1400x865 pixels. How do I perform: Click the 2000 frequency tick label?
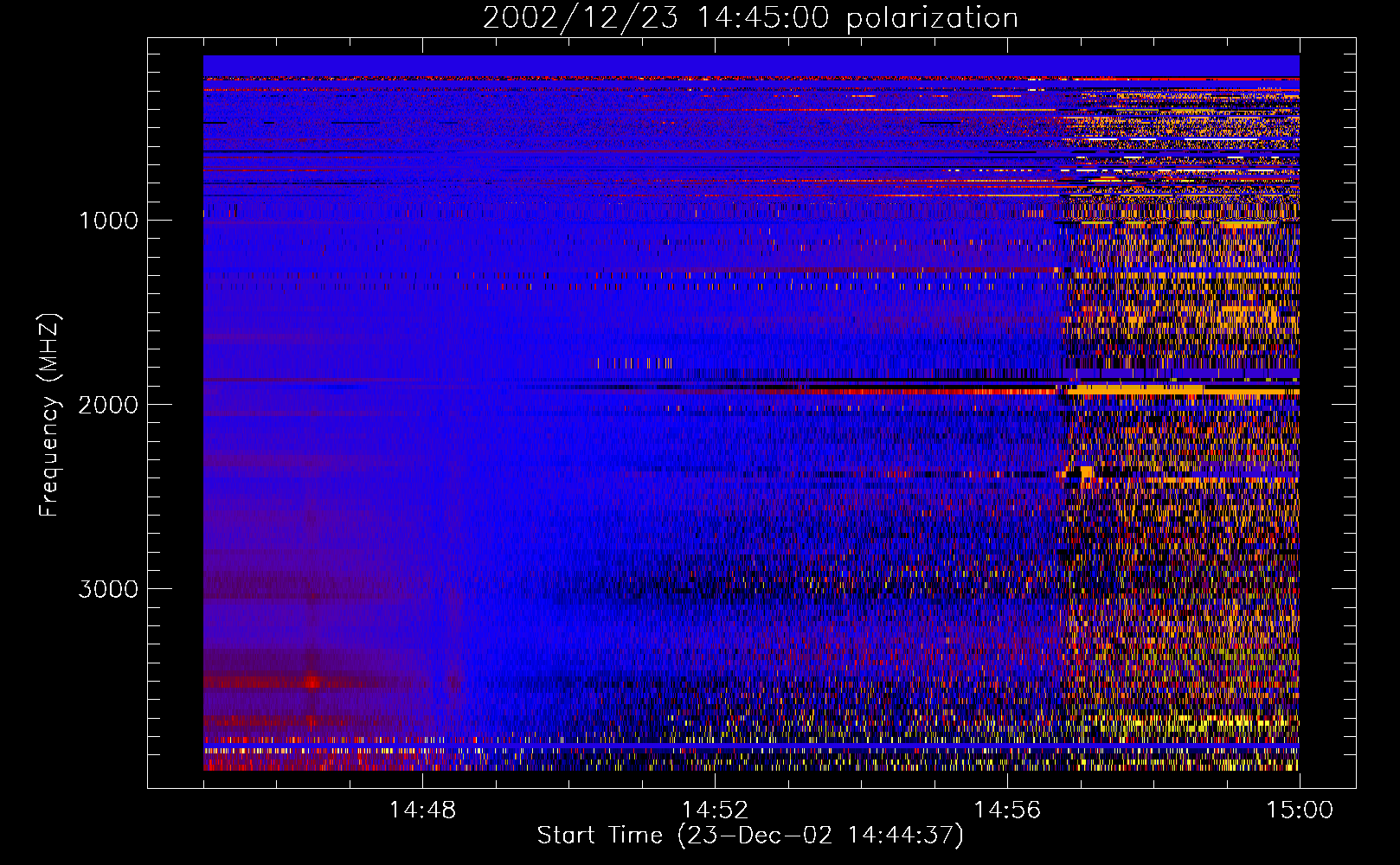tap(108, 405)
